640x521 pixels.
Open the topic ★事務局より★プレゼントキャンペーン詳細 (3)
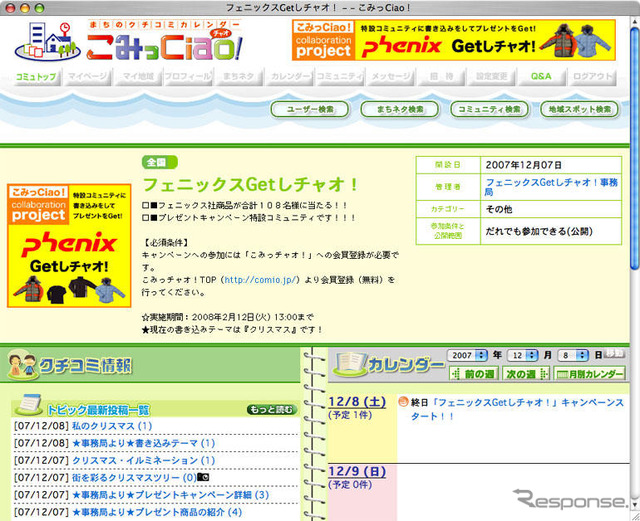click(x=171, y=495)
